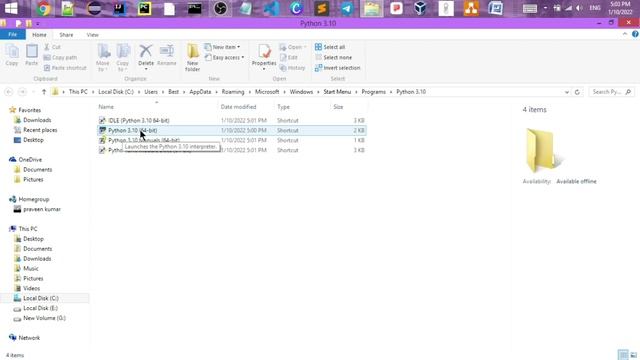
Task: Switch to details view in status bar
Action: [623, 355]
